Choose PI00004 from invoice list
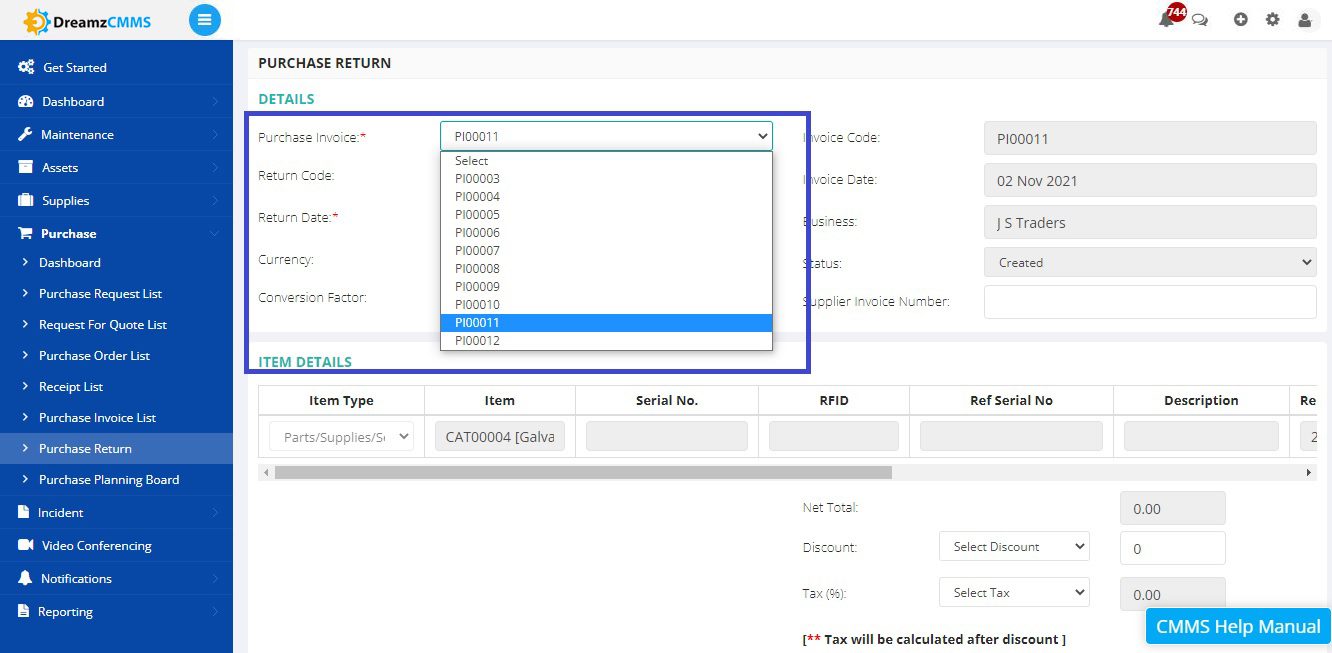The height and width of the screenshot is (653, 1332). pyautogui.click(x=606, y=196)
